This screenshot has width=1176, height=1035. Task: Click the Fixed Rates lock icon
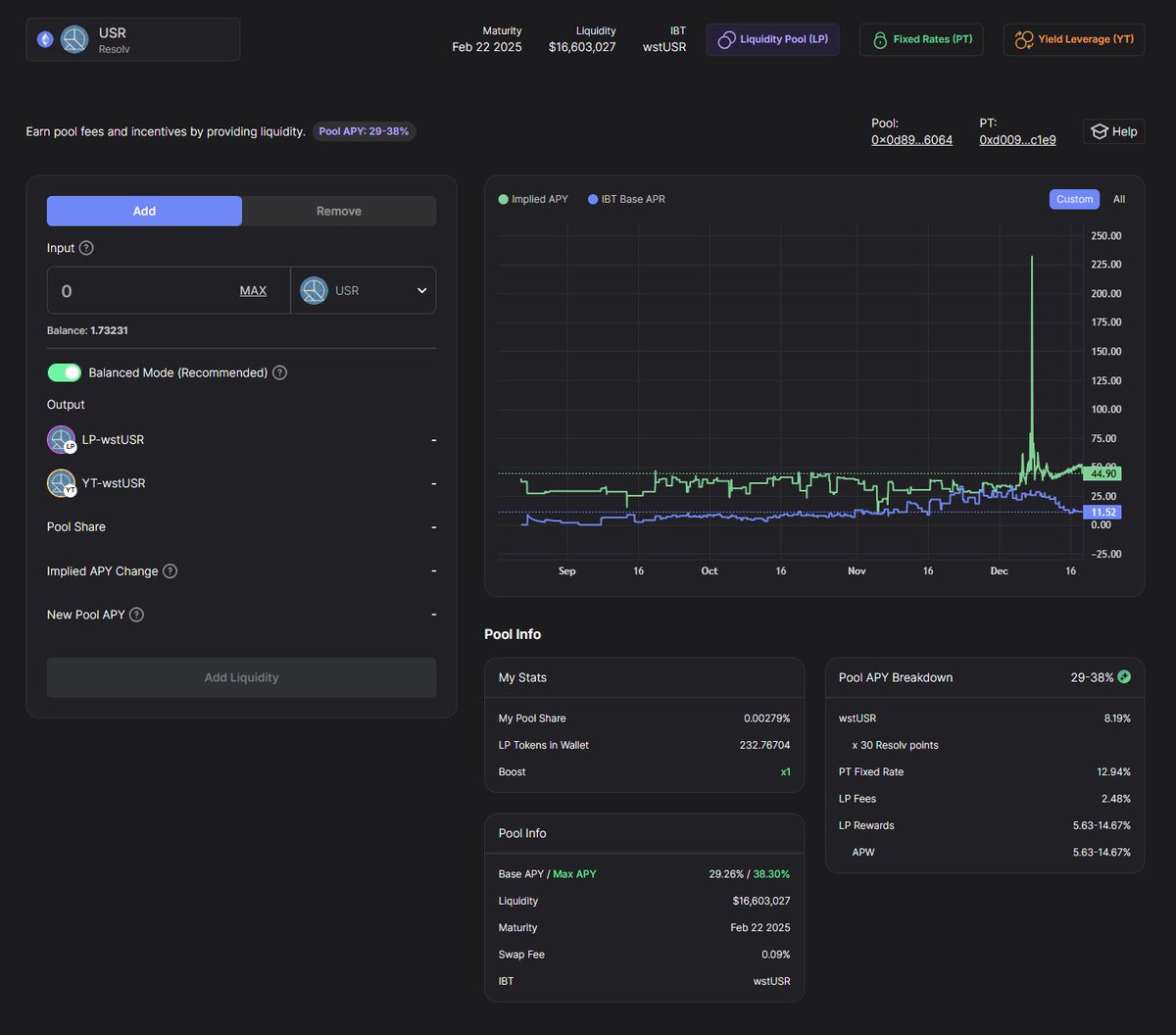pyautogui.click(x=880, y=40)
